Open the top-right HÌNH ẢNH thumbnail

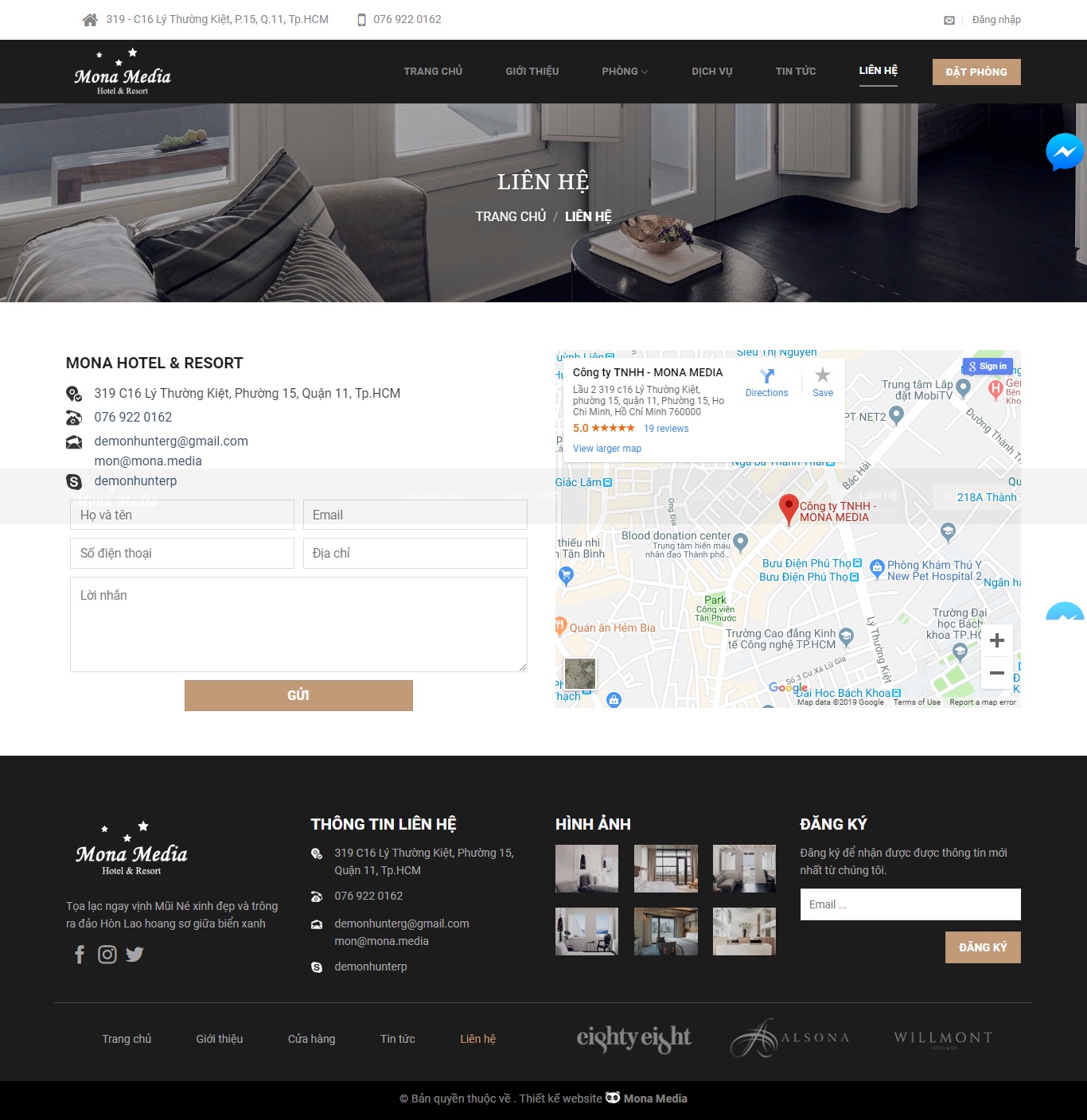(744, 869)
